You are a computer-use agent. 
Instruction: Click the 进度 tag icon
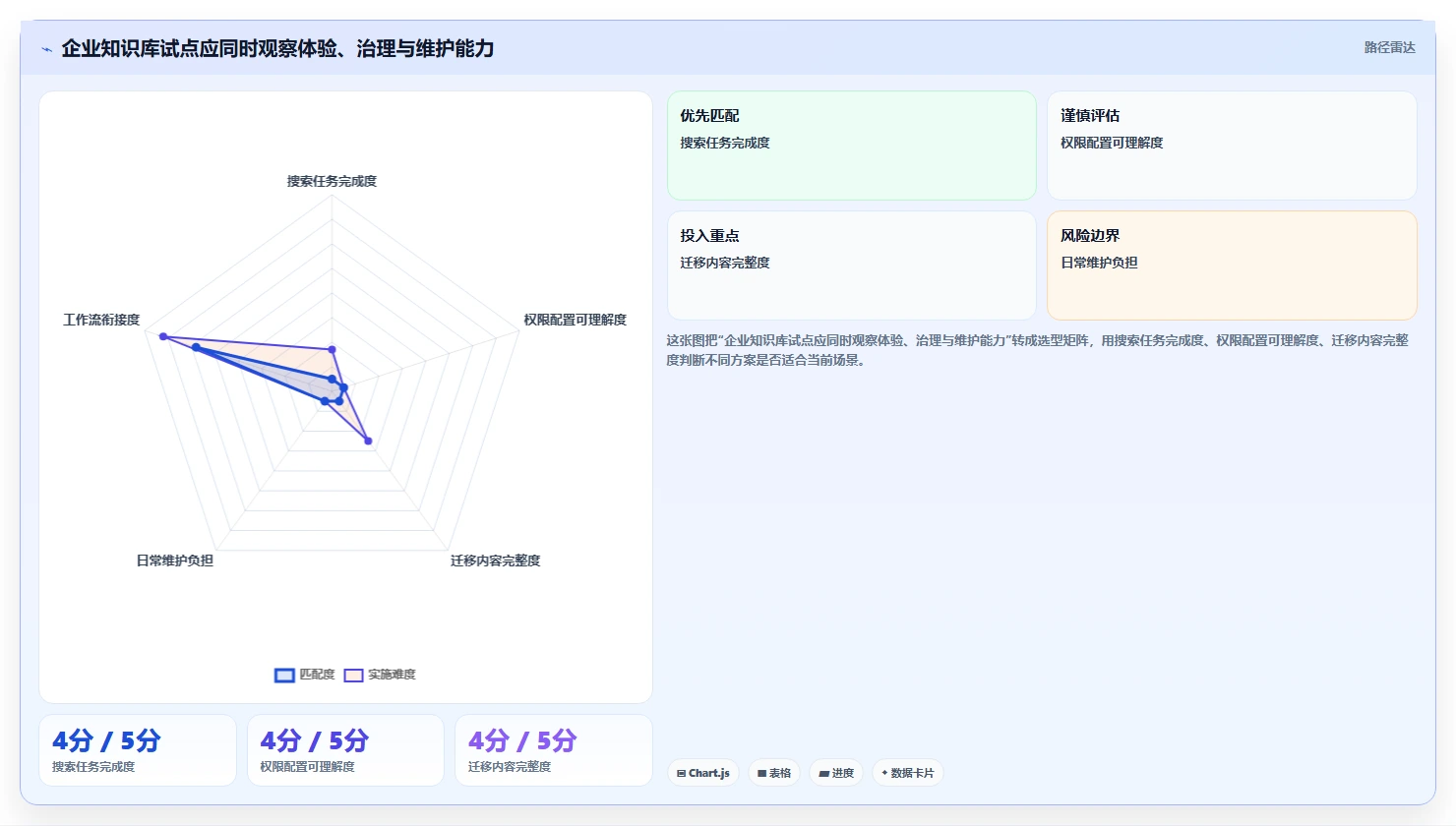824,774
